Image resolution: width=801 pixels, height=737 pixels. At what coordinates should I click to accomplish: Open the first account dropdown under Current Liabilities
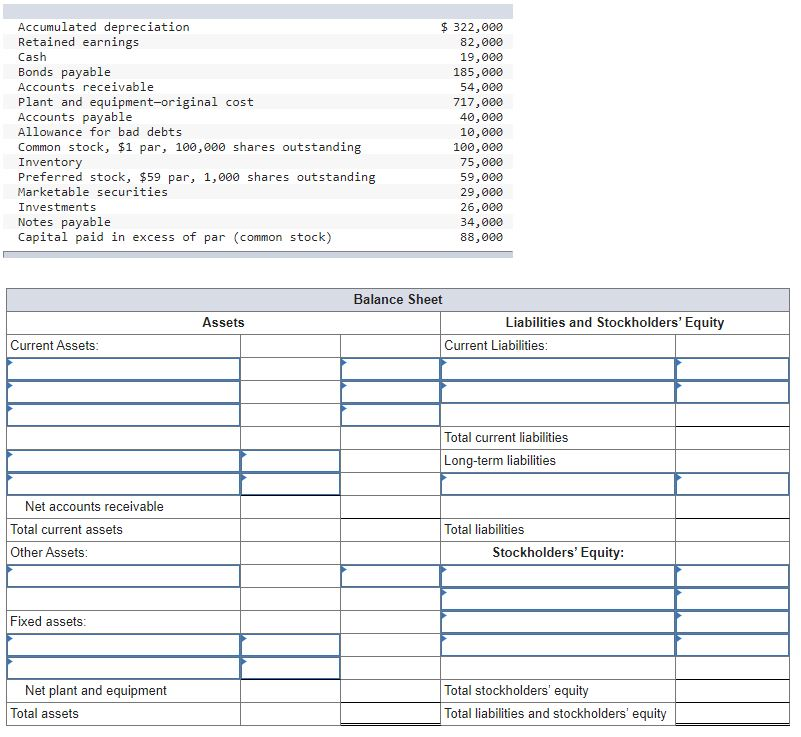(558, 369)
